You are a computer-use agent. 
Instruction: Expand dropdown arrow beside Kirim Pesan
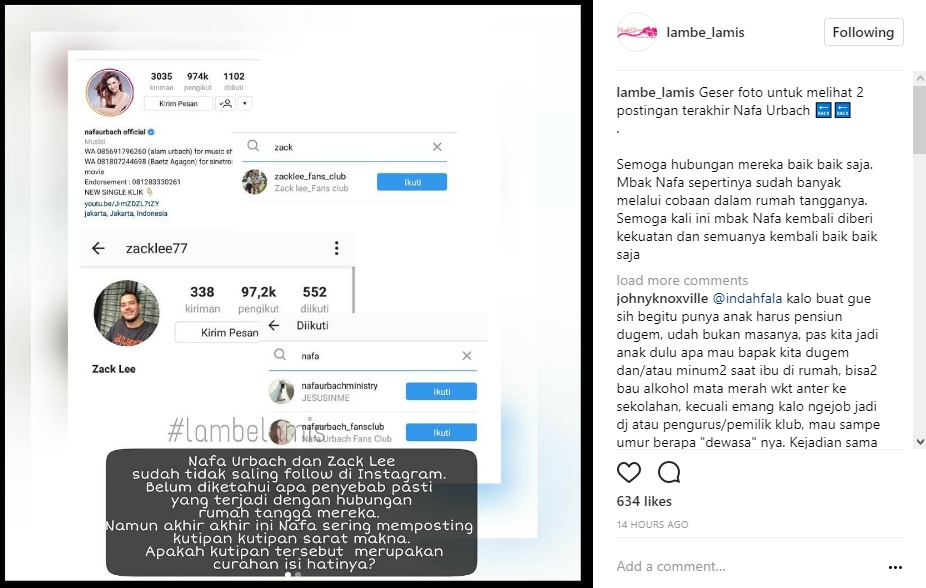coord(244,103)
